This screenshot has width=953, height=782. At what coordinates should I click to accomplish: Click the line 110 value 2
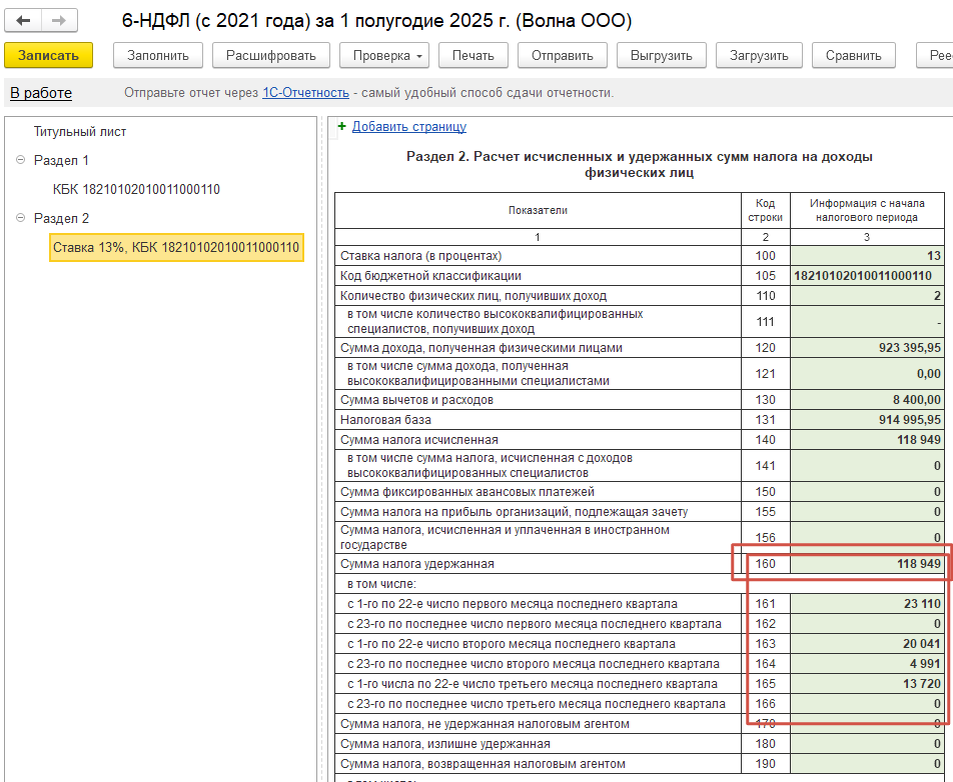pos(867,296)
